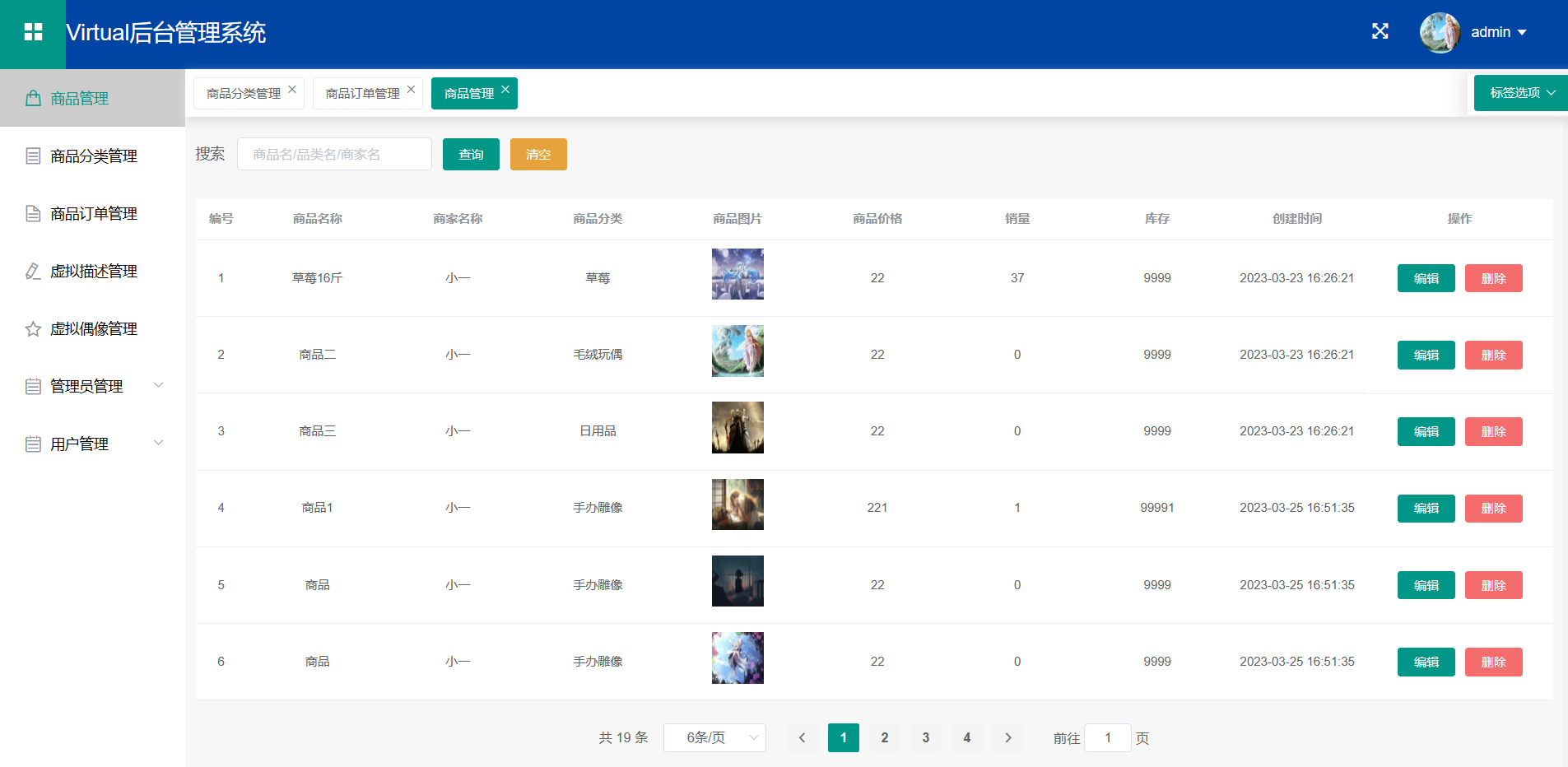Click the list icon beside 商品分类管理
1568x767 pixels.
(x=33, y=156)
